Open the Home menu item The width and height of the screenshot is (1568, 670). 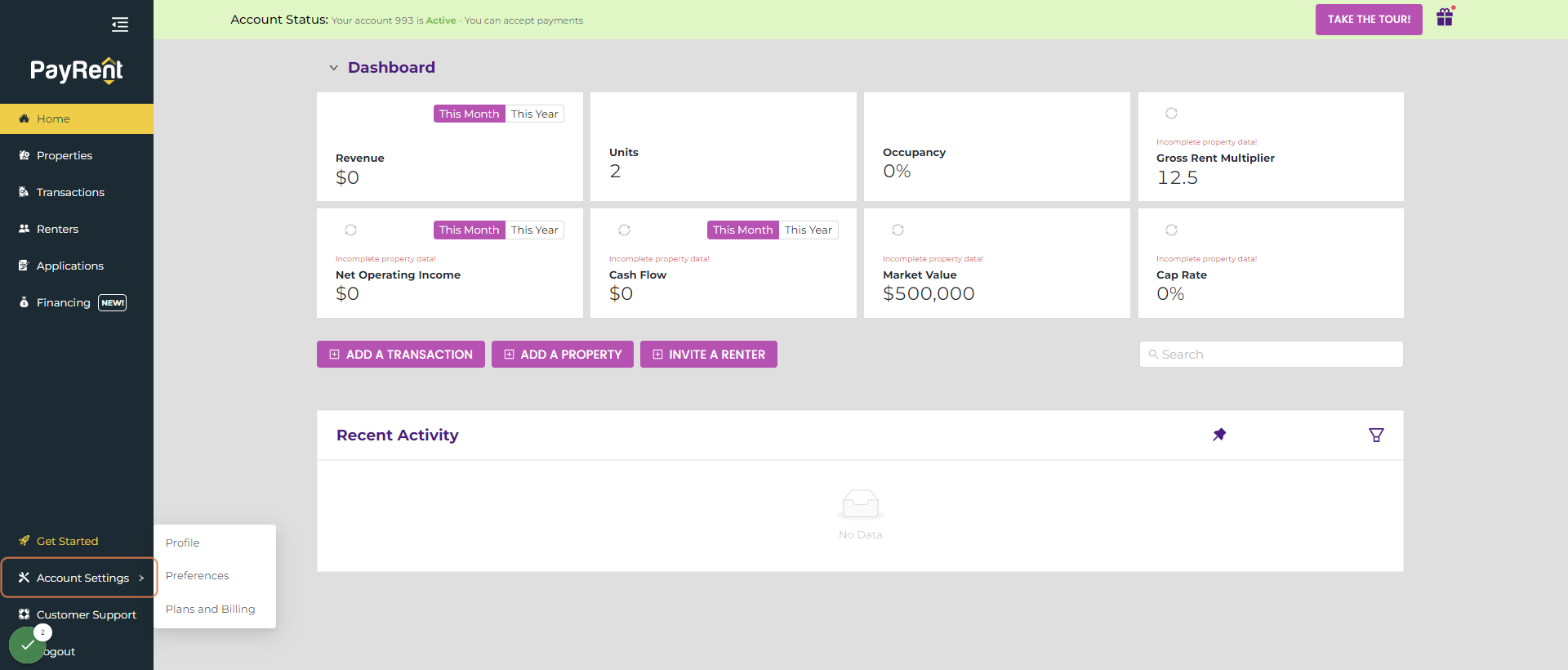(x=77, y=118)
